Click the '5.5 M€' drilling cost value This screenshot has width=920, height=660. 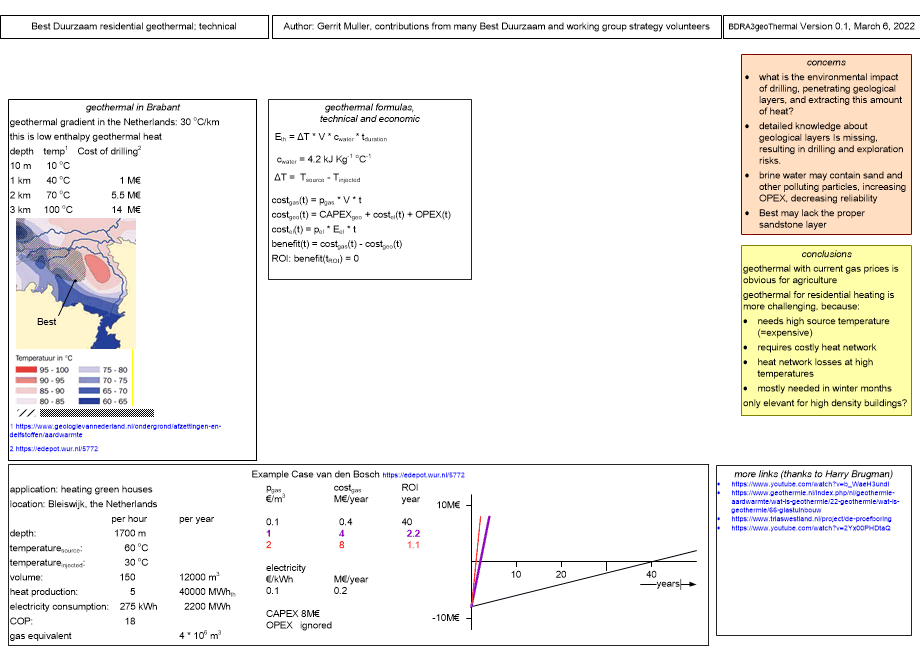pyautogui.click(x=126, y=195)
